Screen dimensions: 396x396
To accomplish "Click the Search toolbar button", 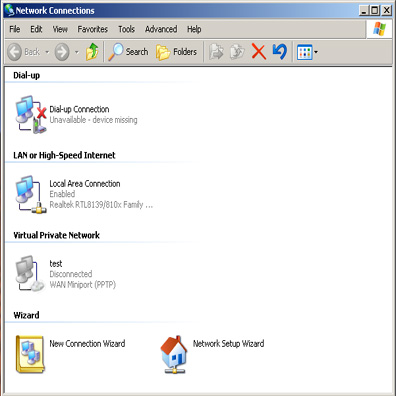I will [x=128, y=52].
